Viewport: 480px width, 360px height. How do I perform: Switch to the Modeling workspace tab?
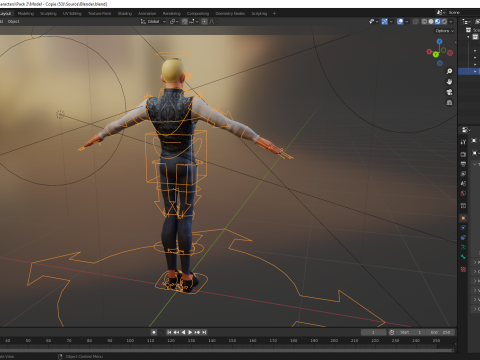[x=26, y=14]
